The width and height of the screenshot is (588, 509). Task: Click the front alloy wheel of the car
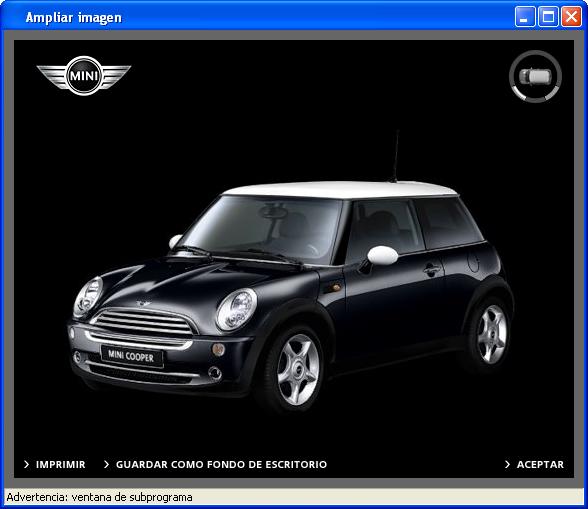[x=298, y=369]
